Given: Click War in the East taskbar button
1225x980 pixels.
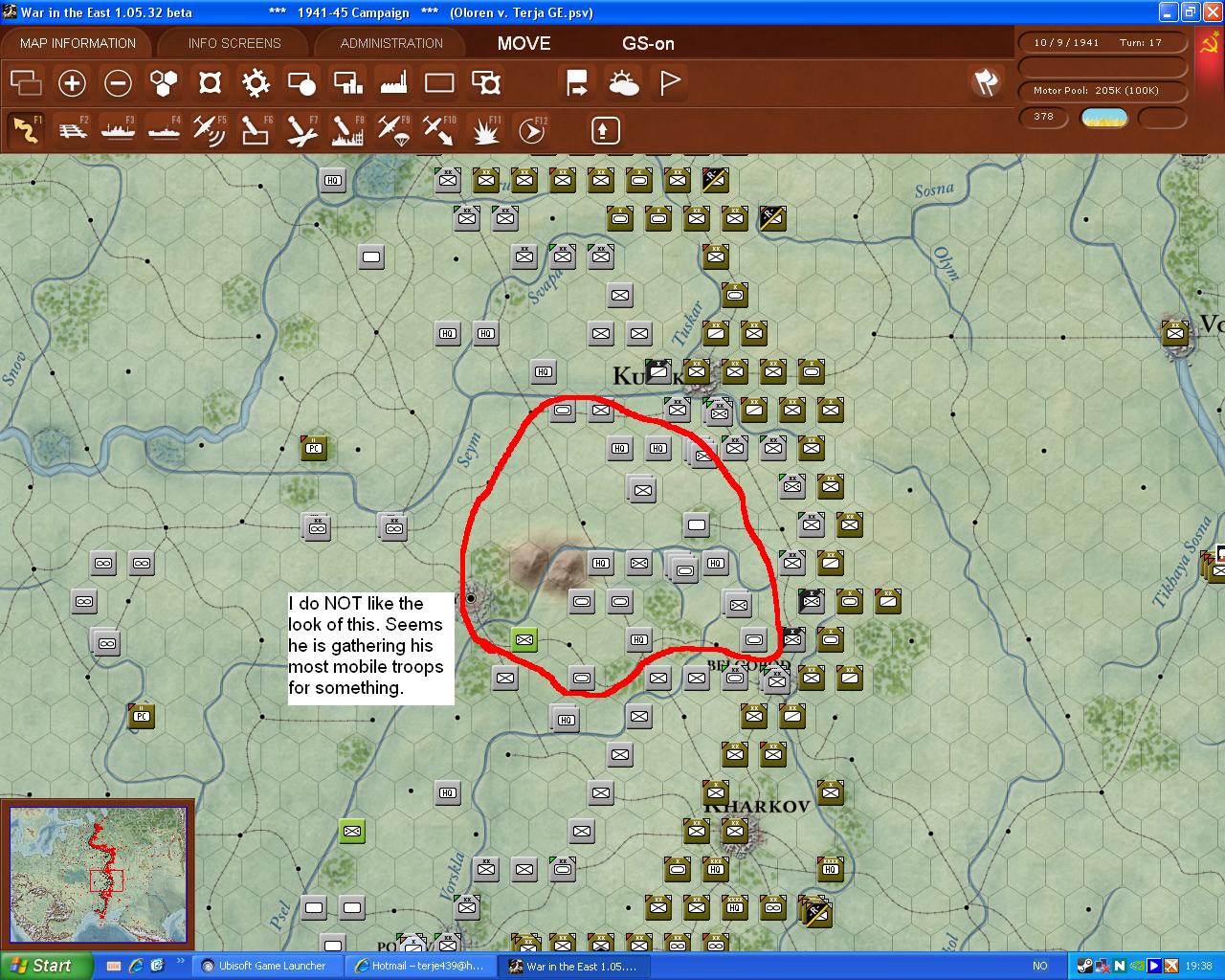Looking at the screenshot, I should pos(575,966).
